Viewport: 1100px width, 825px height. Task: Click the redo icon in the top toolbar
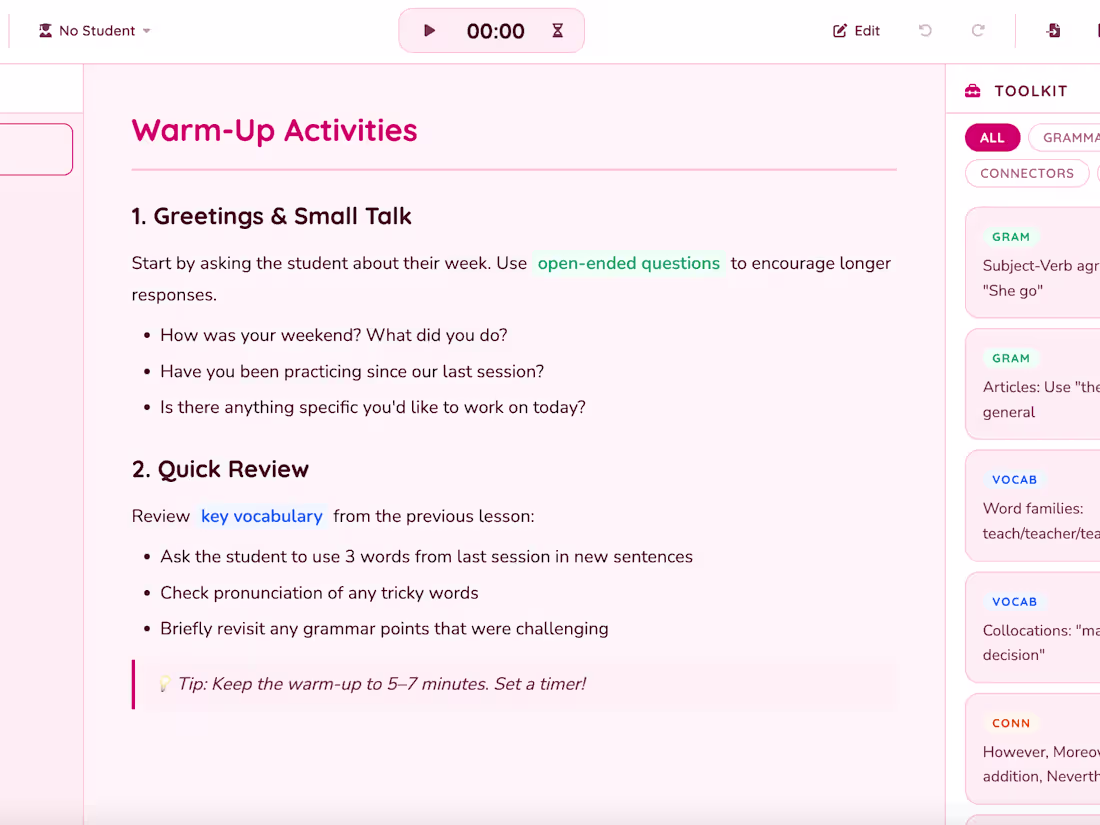pos(977,30)
